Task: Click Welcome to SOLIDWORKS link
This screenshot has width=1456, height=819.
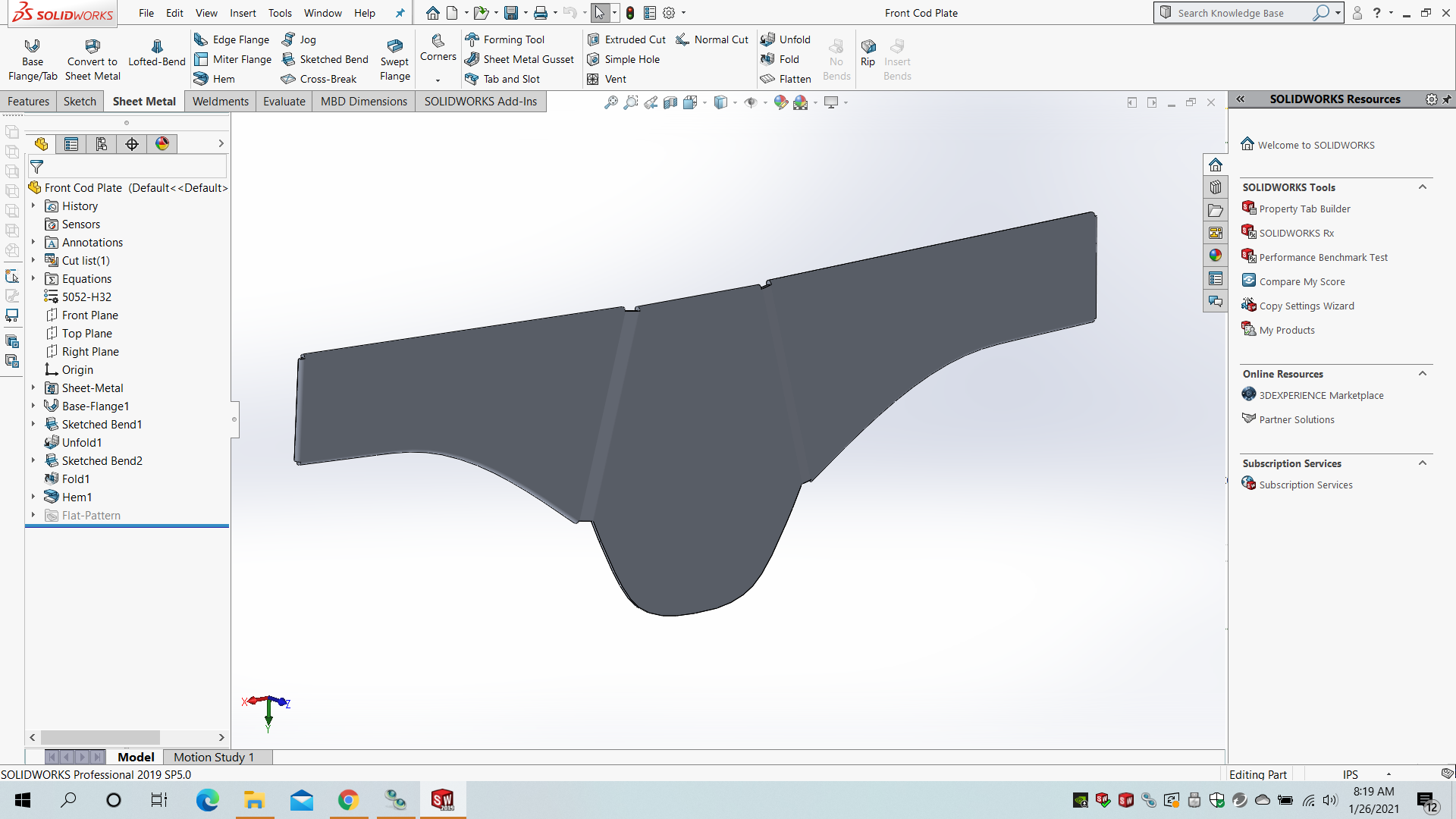Action: (x=1316, y=145)
